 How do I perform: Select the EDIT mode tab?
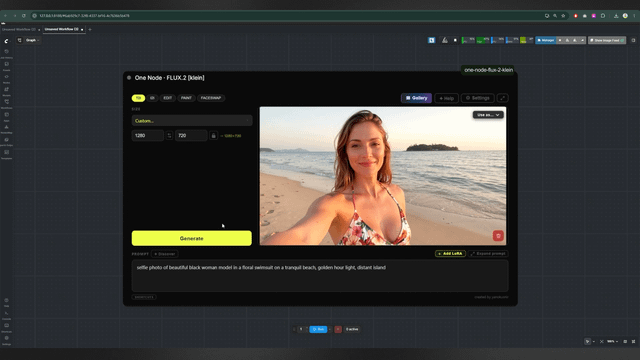coord(167,98)
